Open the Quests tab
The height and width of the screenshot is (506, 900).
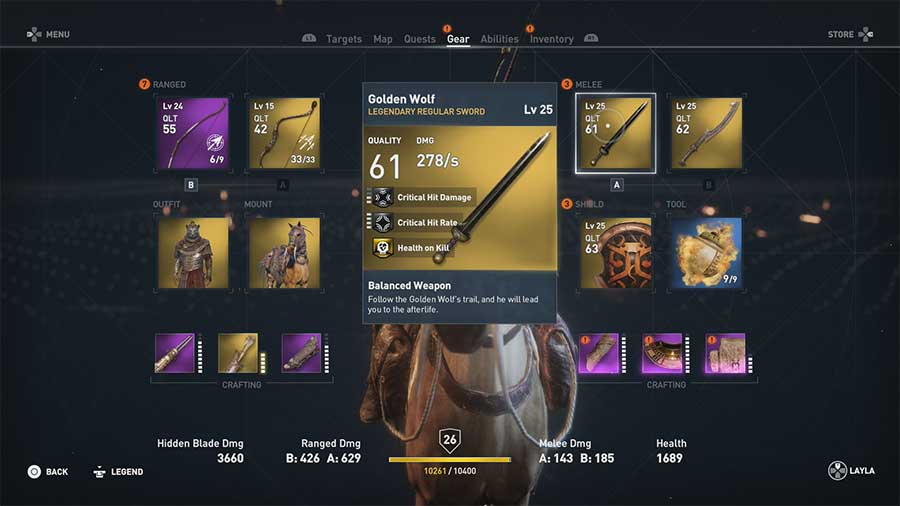point(420,39)
